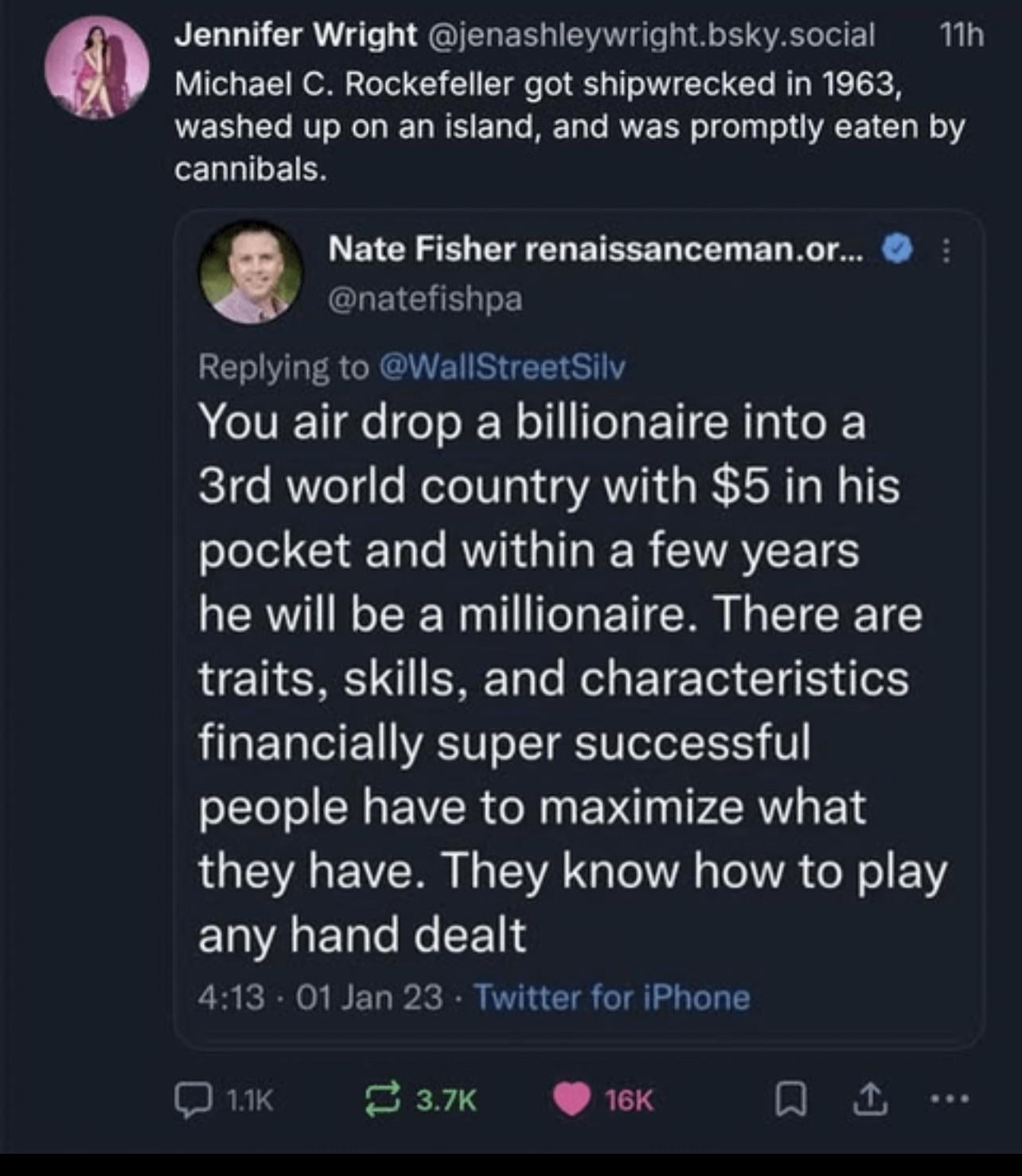The height and width of the screenshot is (1176, 1022).
Task: Open Nate Fisher's profile picture
Action: click(251, 272)
